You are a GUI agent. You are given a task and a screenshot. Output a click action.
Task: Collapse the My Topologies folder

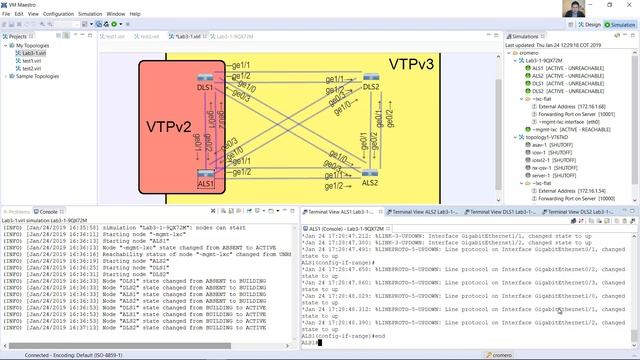coord(5,46)
